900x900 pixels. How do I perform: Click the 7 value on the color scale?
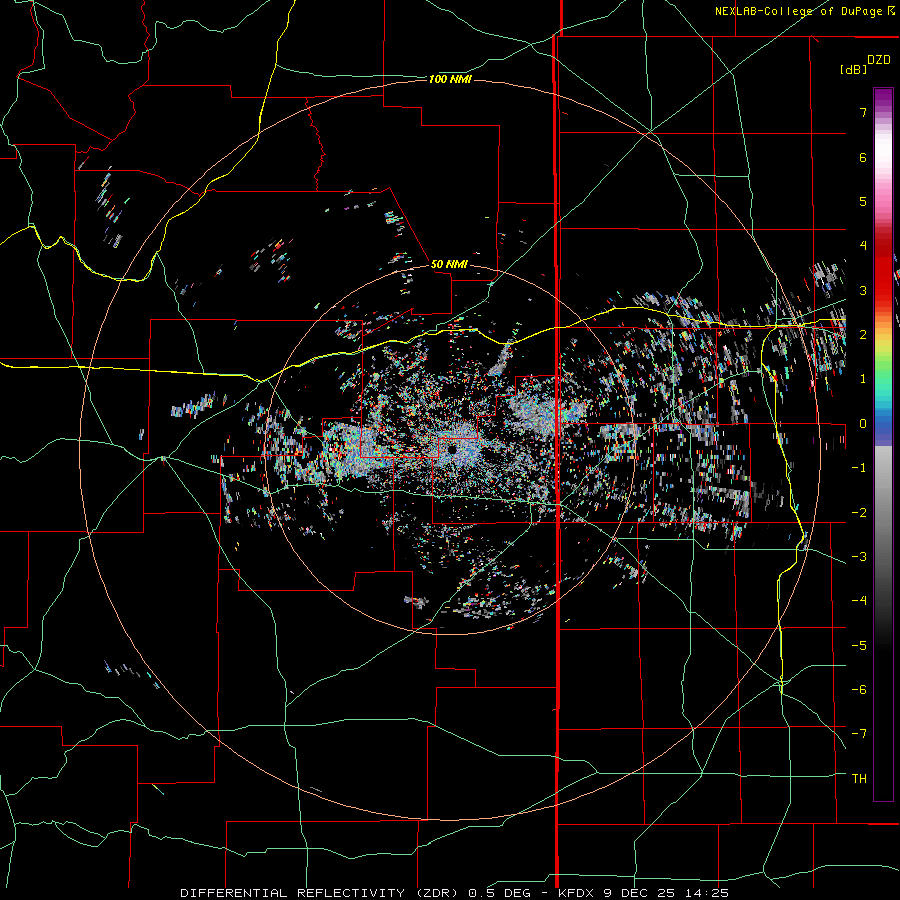click(x=863, y=112)
